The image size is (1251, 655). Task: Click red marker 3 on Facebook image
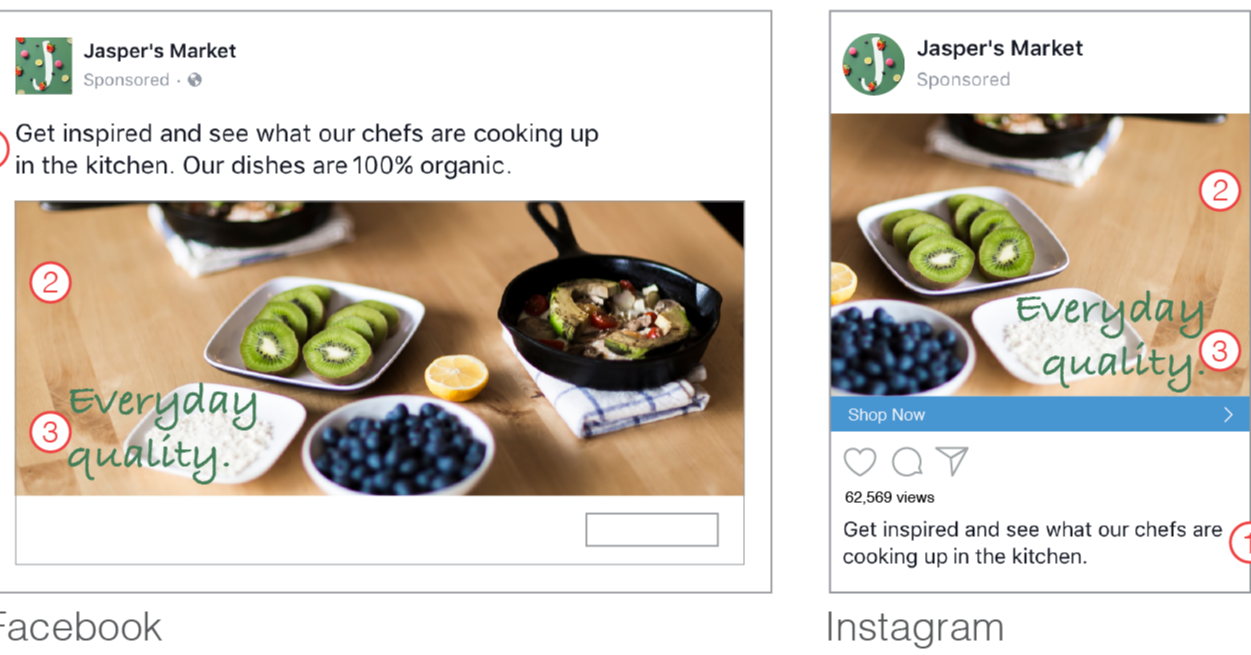(x=50, y=433)
